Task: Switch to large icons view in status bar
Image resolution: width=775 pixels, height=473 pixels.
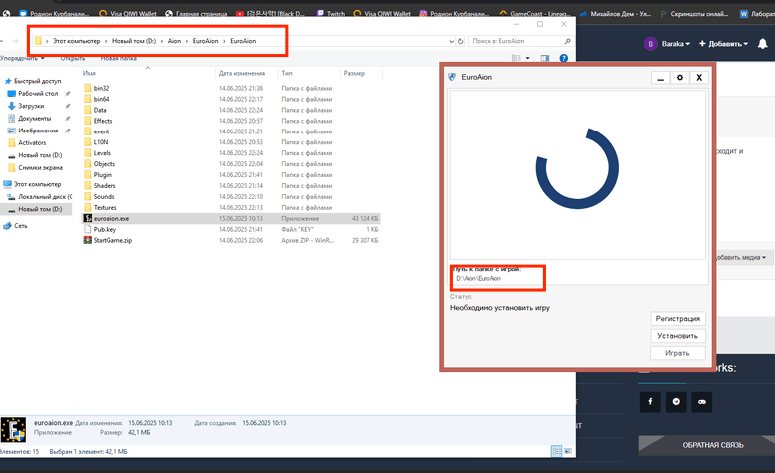Action: click(x=568, y=452)
